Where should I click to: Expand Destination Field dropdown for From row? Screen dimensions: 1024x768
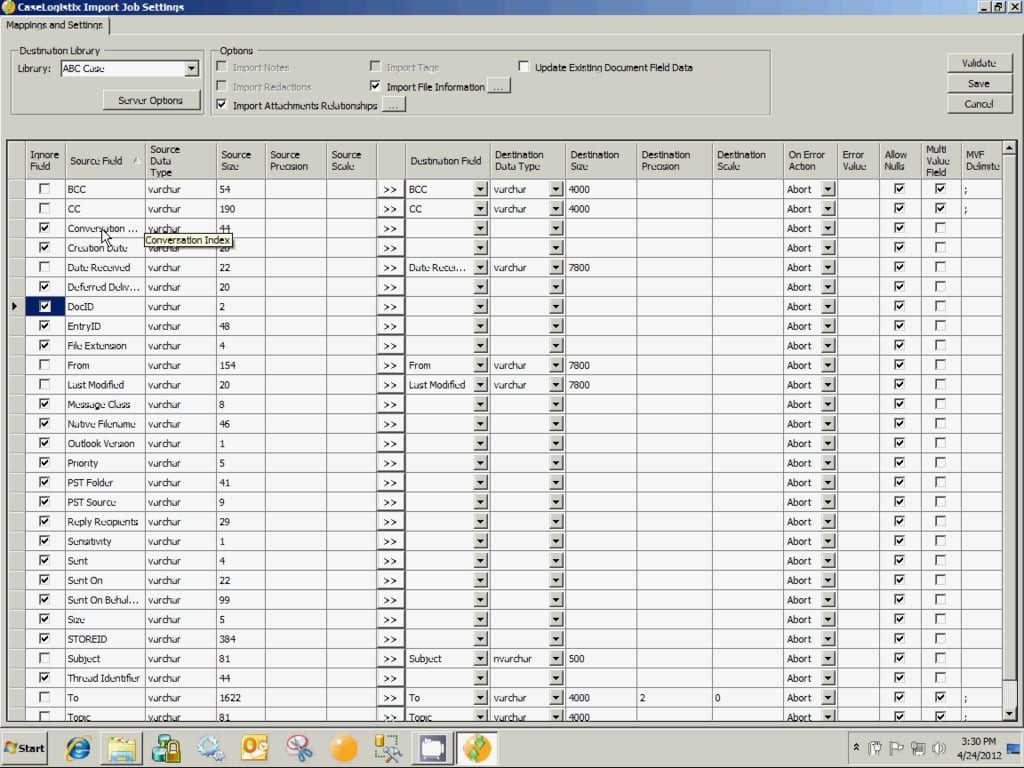pyautogui.click(x=480, y=365)
